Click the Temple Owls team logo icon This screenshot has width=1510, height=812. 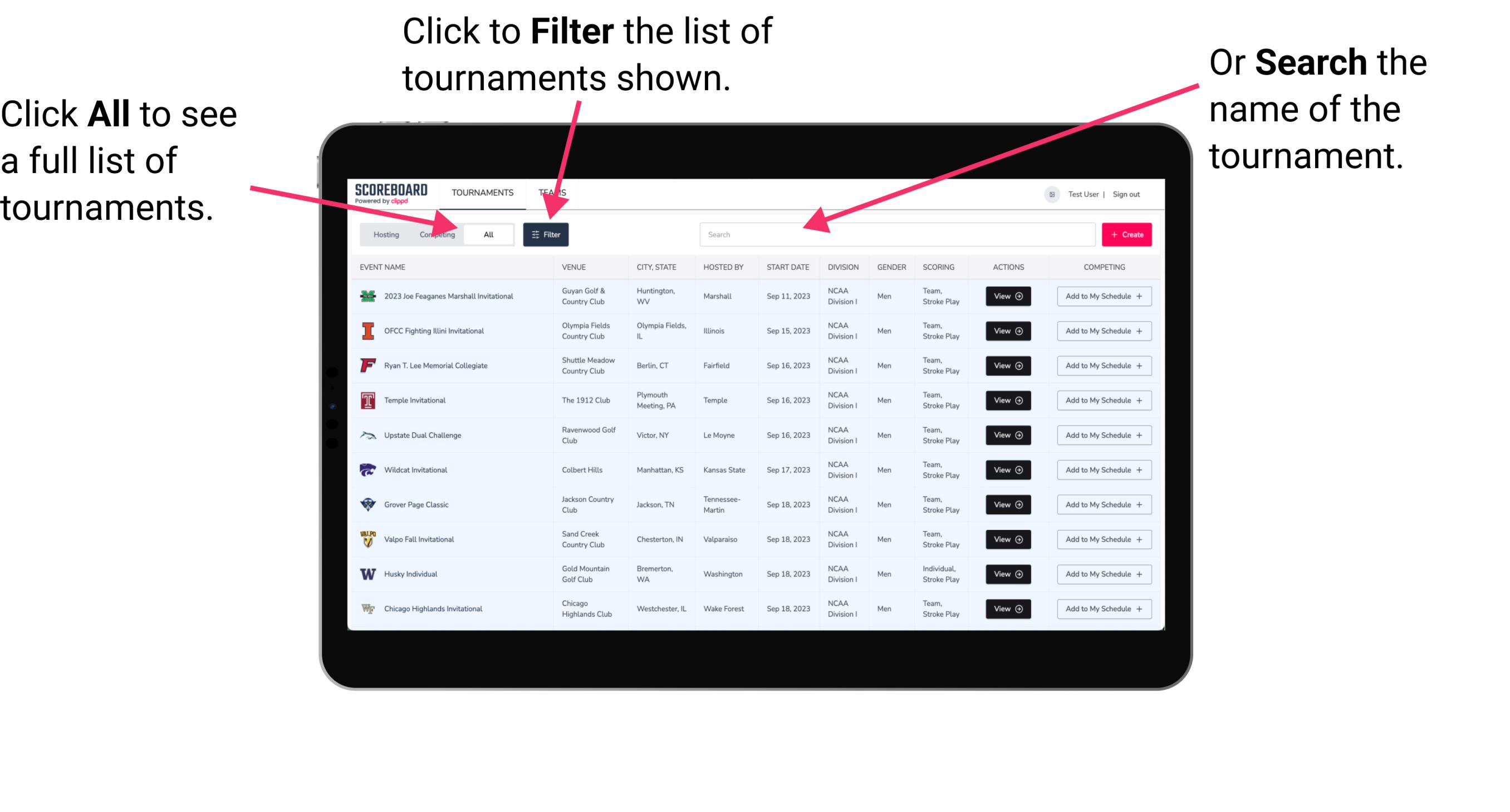point(368,400)
